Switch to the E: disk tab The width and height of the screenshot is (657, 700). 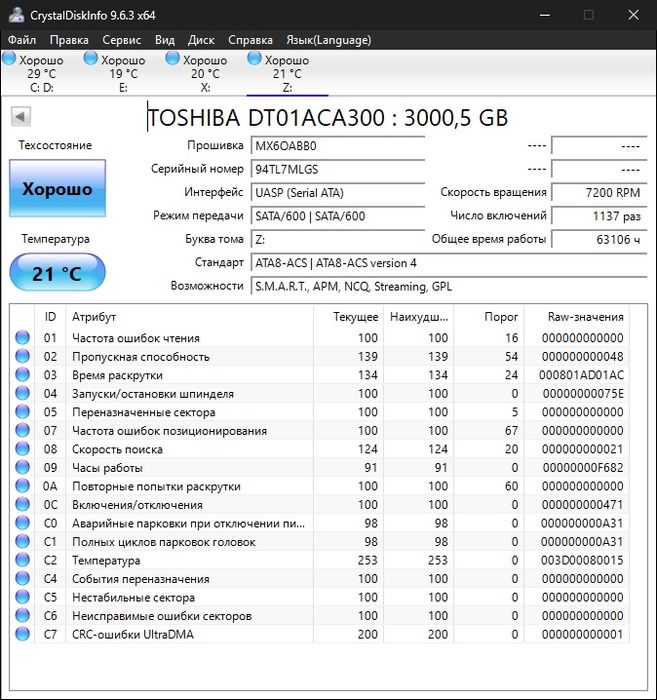click(123, 73)
